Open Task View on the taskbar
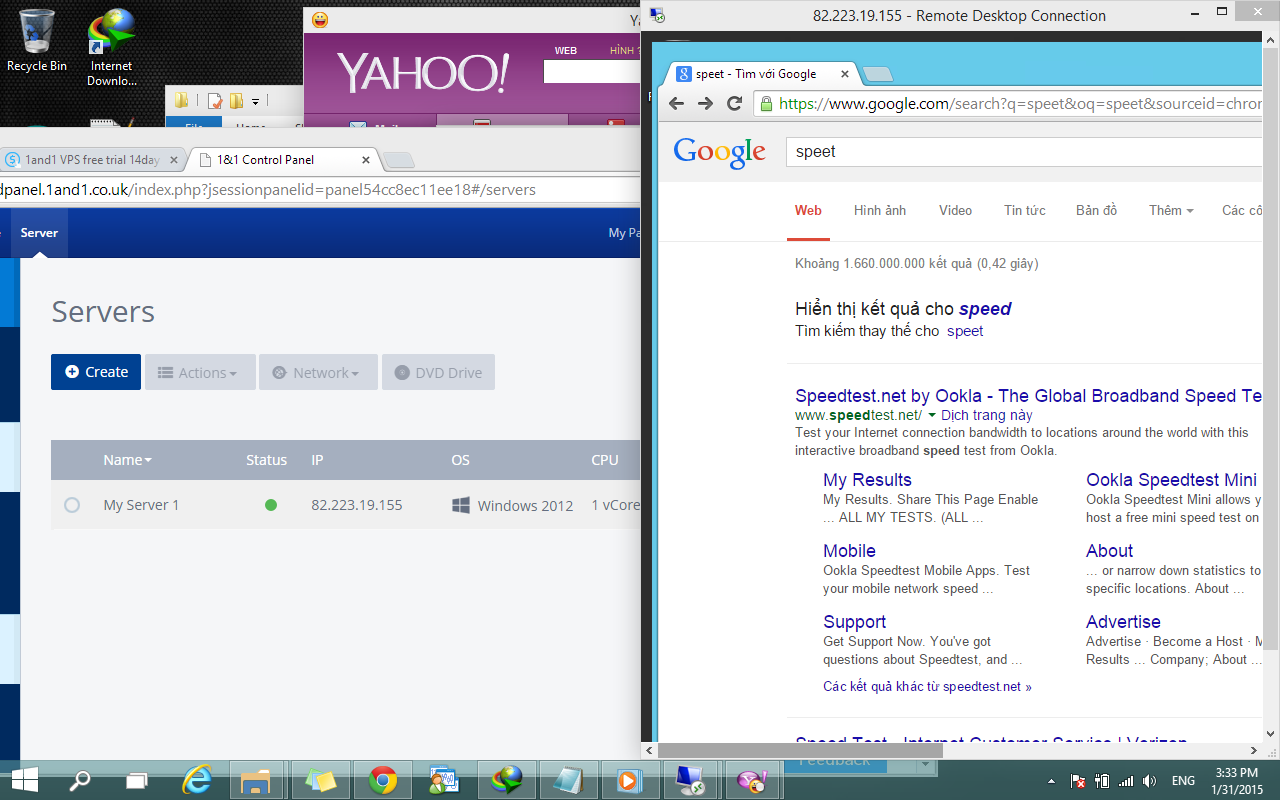 coord(137,780)
